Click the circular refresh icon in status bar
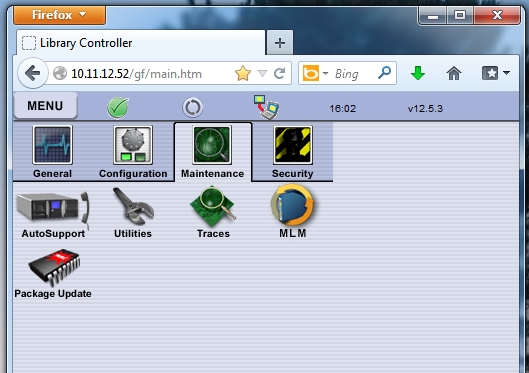 193,108
